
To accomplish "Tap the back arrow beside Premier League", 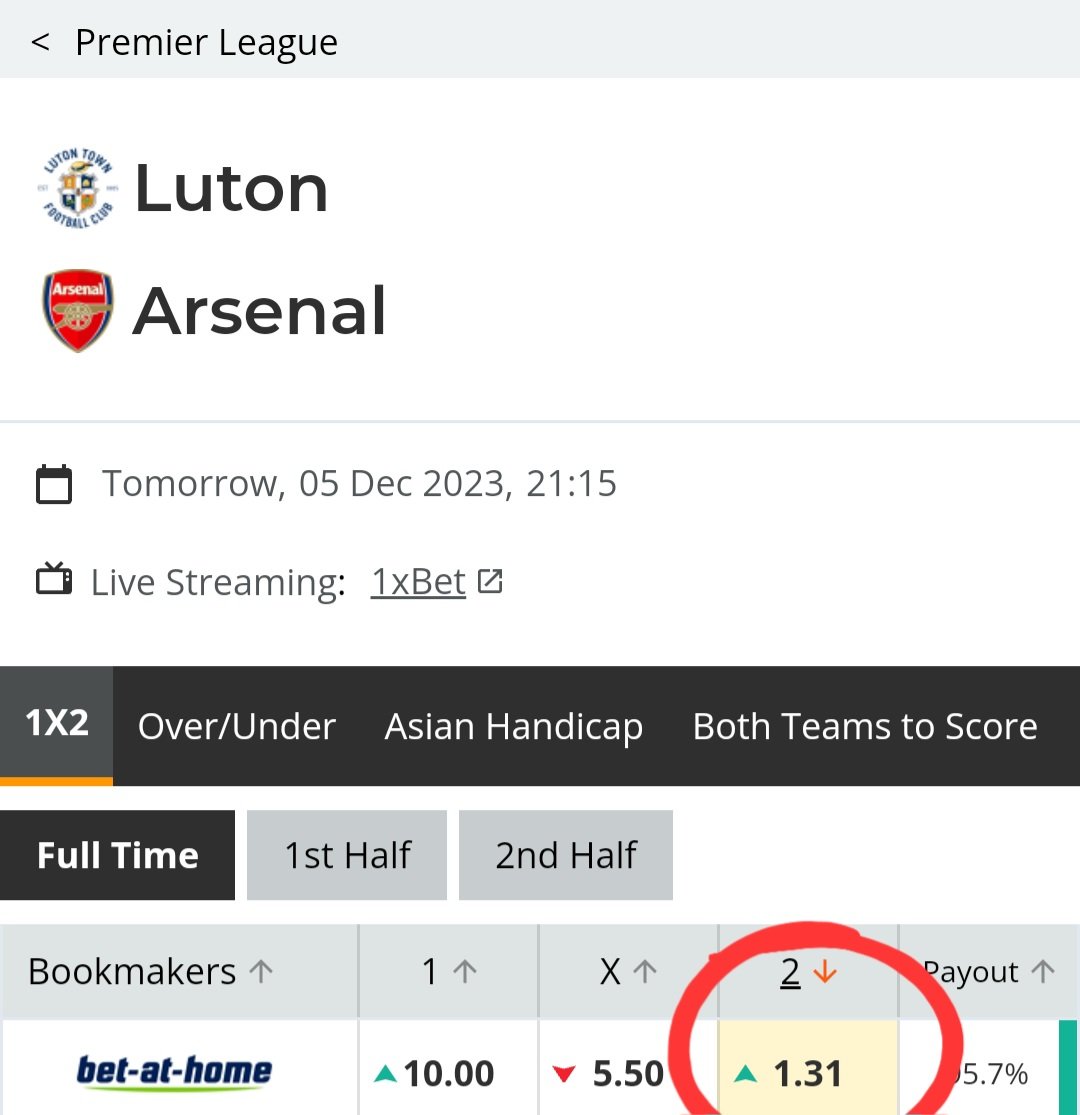I will [40, 42].
